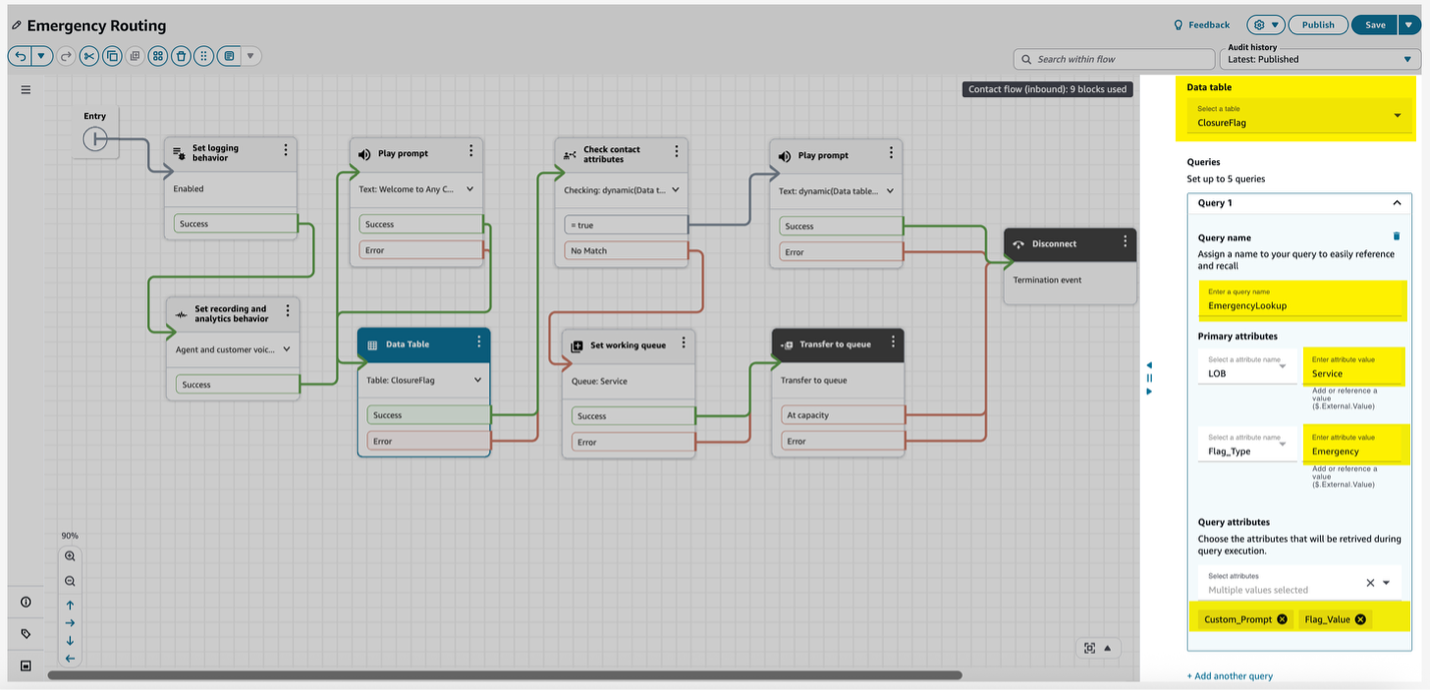Open the tags icon in left sidebar
The width and height of the screenshot is (1430, 693).
(26, 634)
